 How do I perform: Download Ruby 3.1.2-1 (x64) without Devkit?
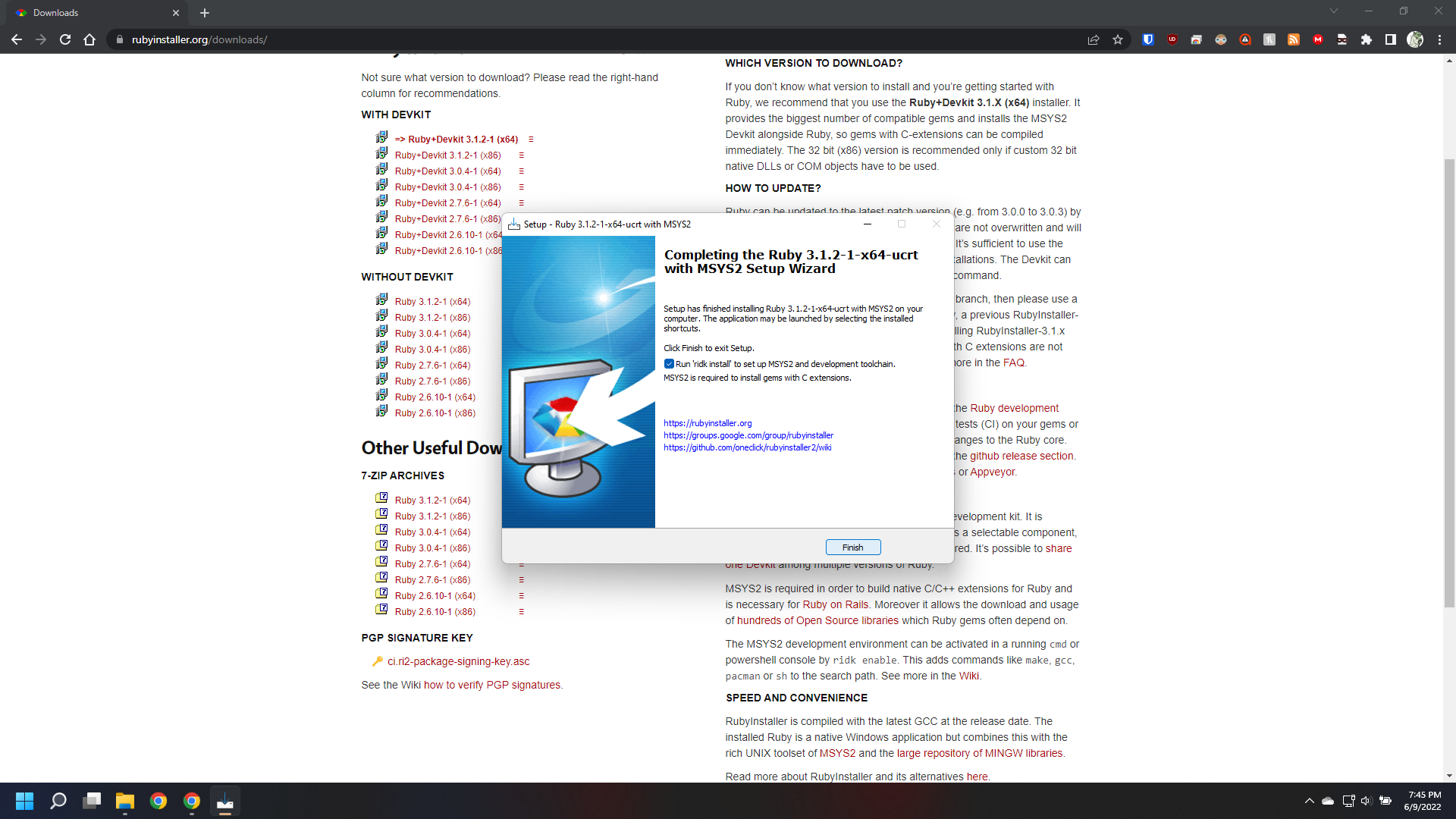432,302
